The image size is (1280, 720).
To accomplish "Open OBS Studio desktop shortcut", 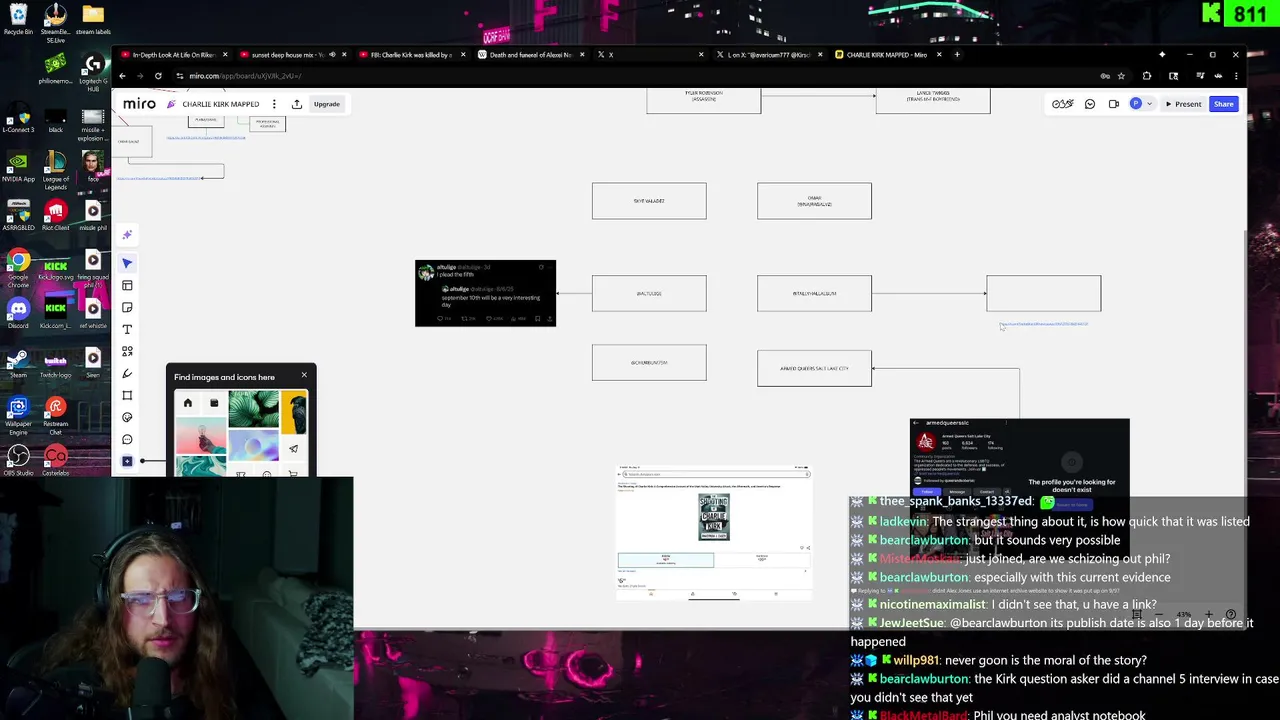I will pos(18,460).
